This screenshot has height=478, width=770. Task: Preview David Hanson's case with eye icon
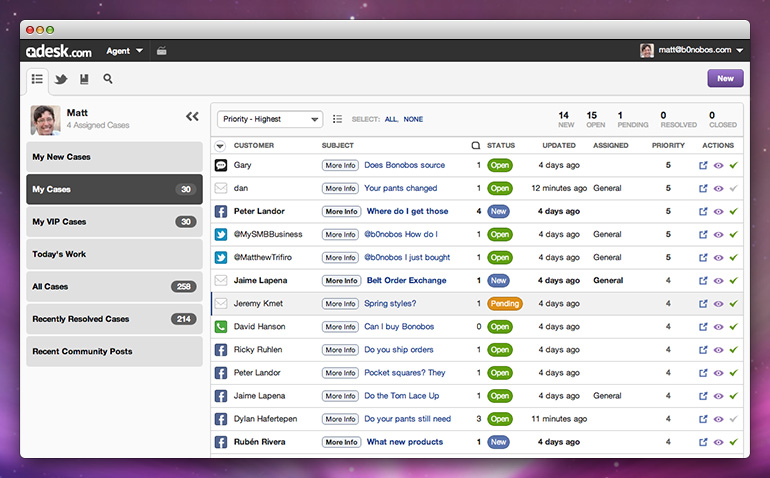[x=718, y=327]
